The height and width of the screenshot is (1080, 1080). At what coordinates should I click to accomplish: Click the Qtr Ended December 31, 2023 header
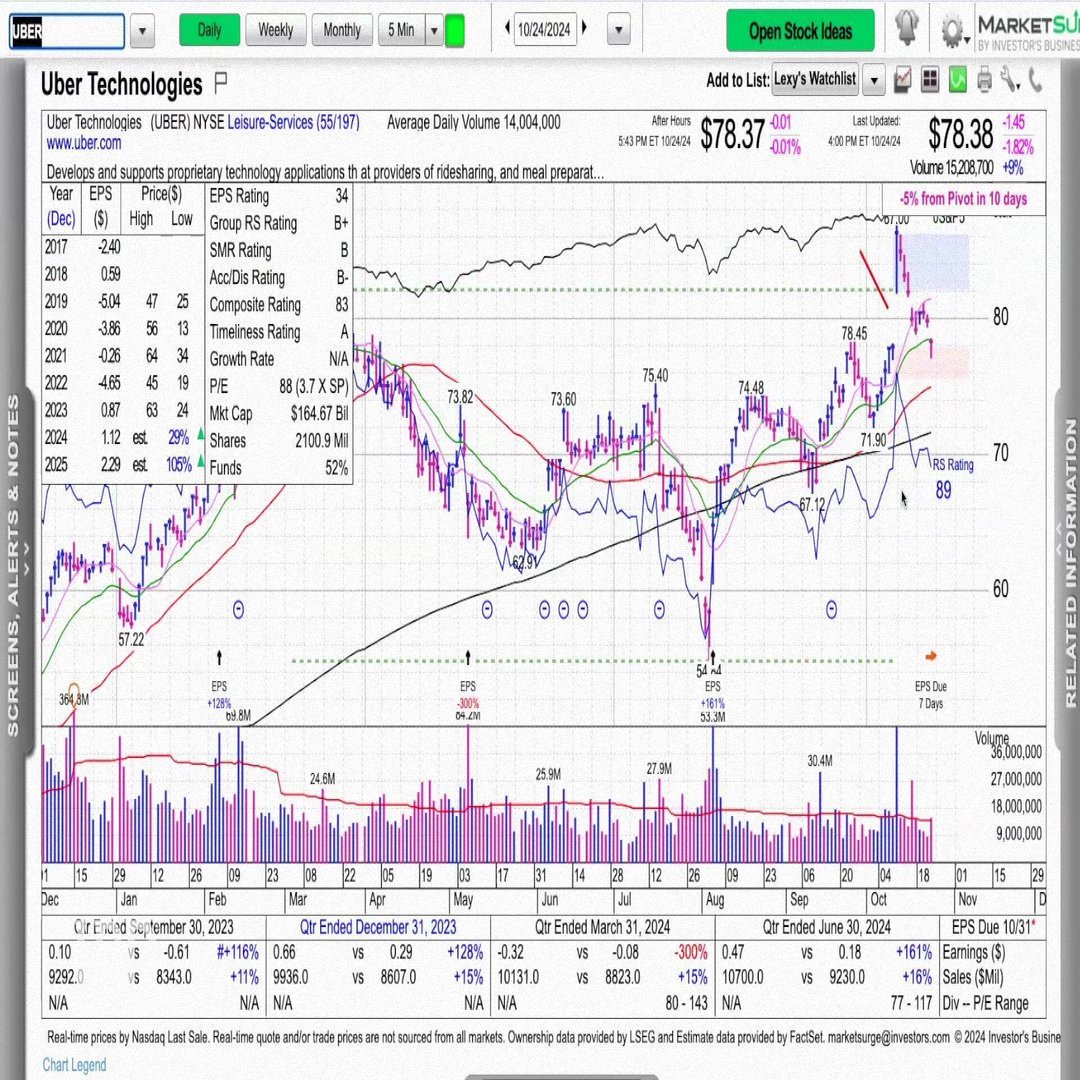click(x=377, y=927)
